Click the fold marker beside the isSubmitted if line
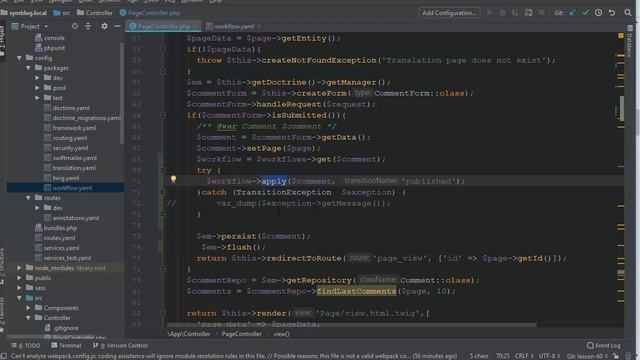Screen dimensions: 640x360 [x=163, y=116]
